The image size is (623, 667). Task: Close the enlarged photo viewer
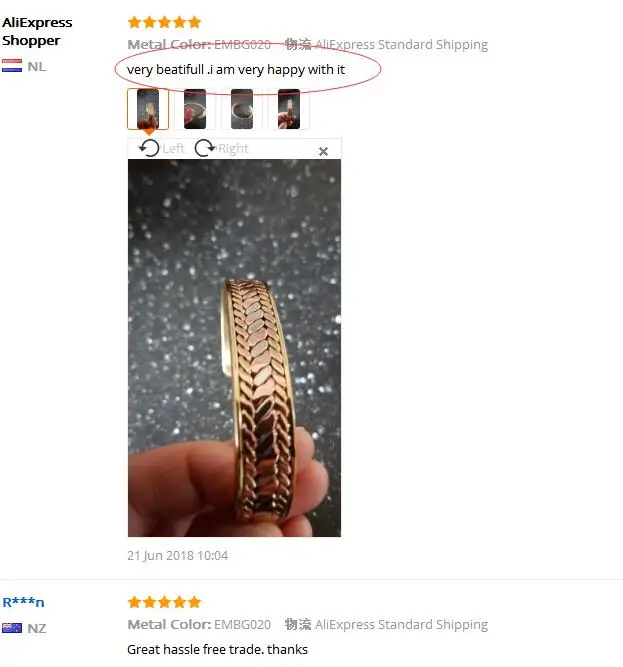tap(323, 151)
